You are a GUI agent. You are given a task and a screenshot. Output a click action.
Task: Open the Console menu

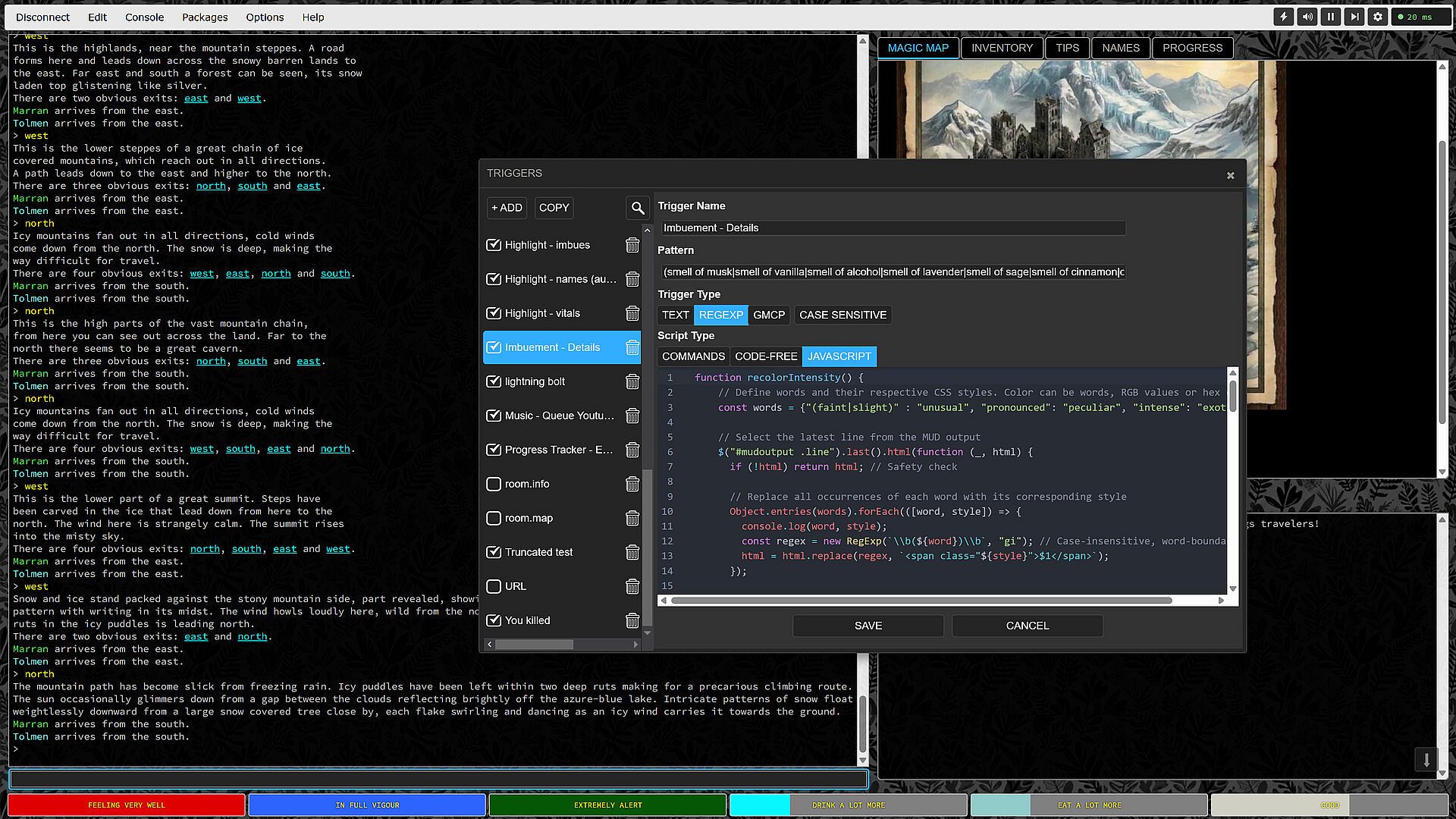144,17
